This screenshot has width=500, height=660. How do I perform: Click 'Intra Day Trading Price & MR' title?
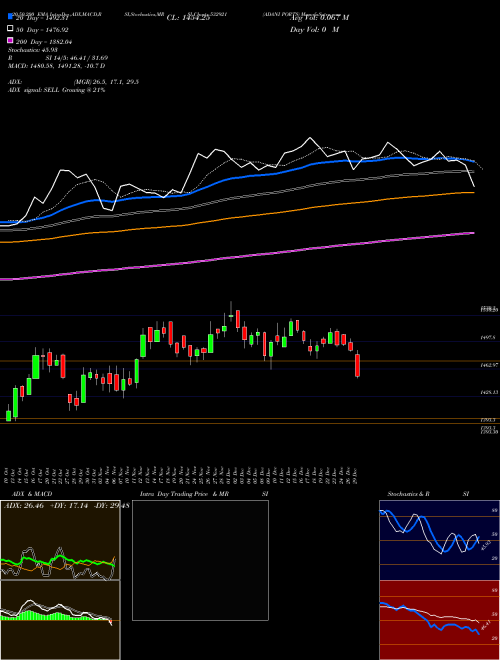[184, 494]
